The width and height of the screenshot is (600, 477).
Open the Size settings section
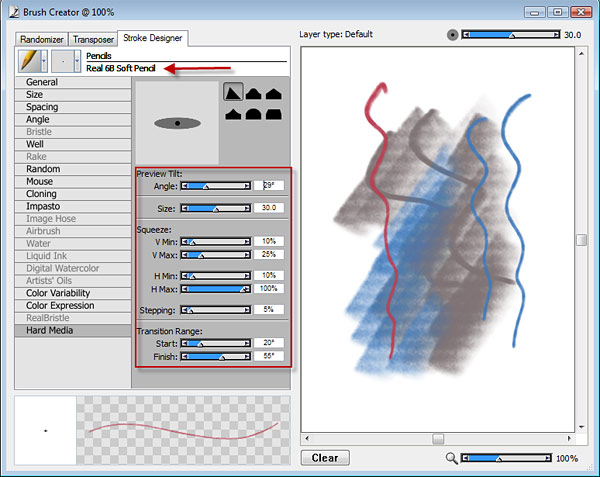pyautogui.click(x=73, y=94)
